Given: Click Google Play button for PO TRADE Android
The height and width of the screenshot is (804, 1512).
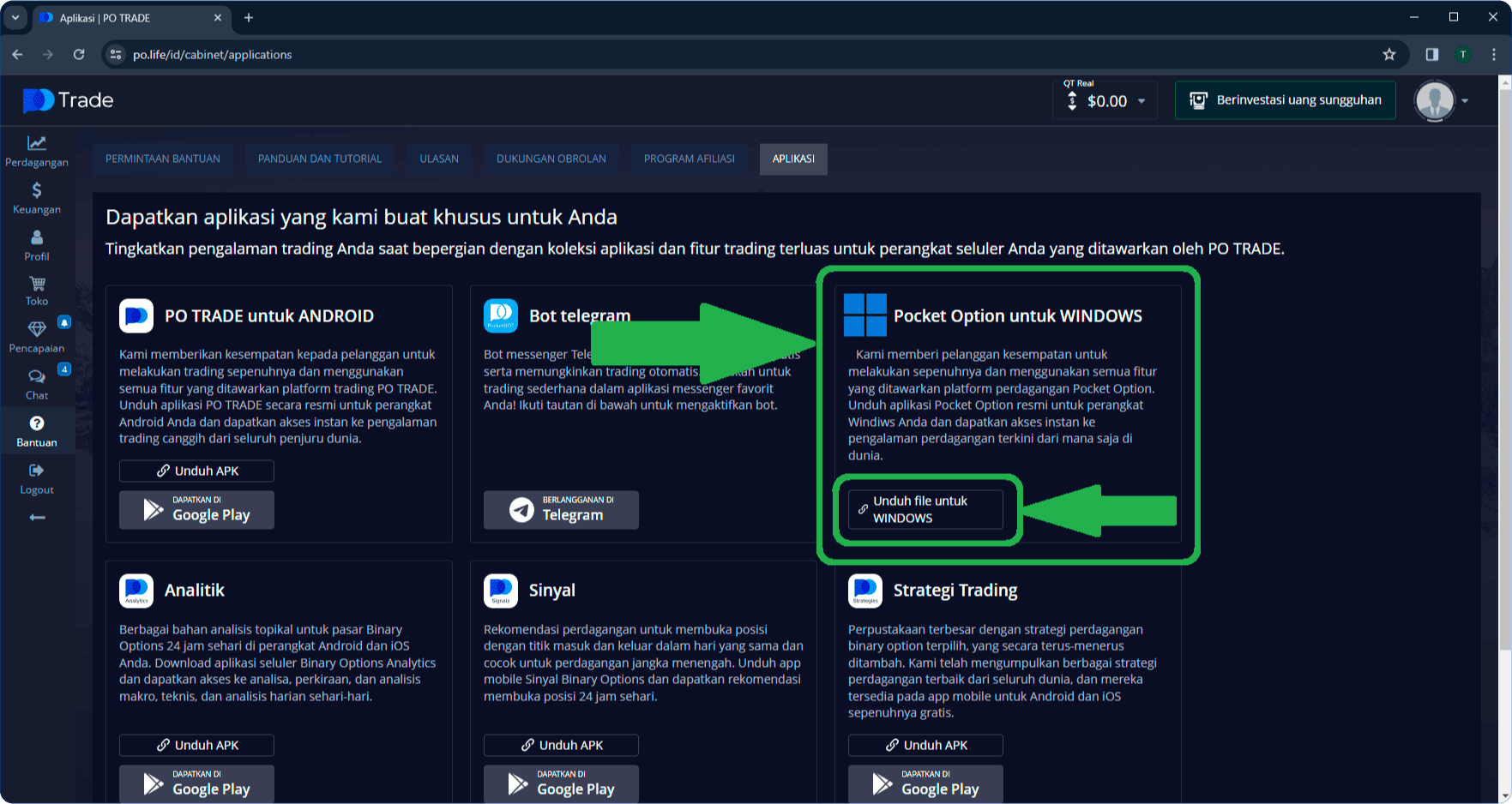Looking at the screenshot, I should [196, 509].
